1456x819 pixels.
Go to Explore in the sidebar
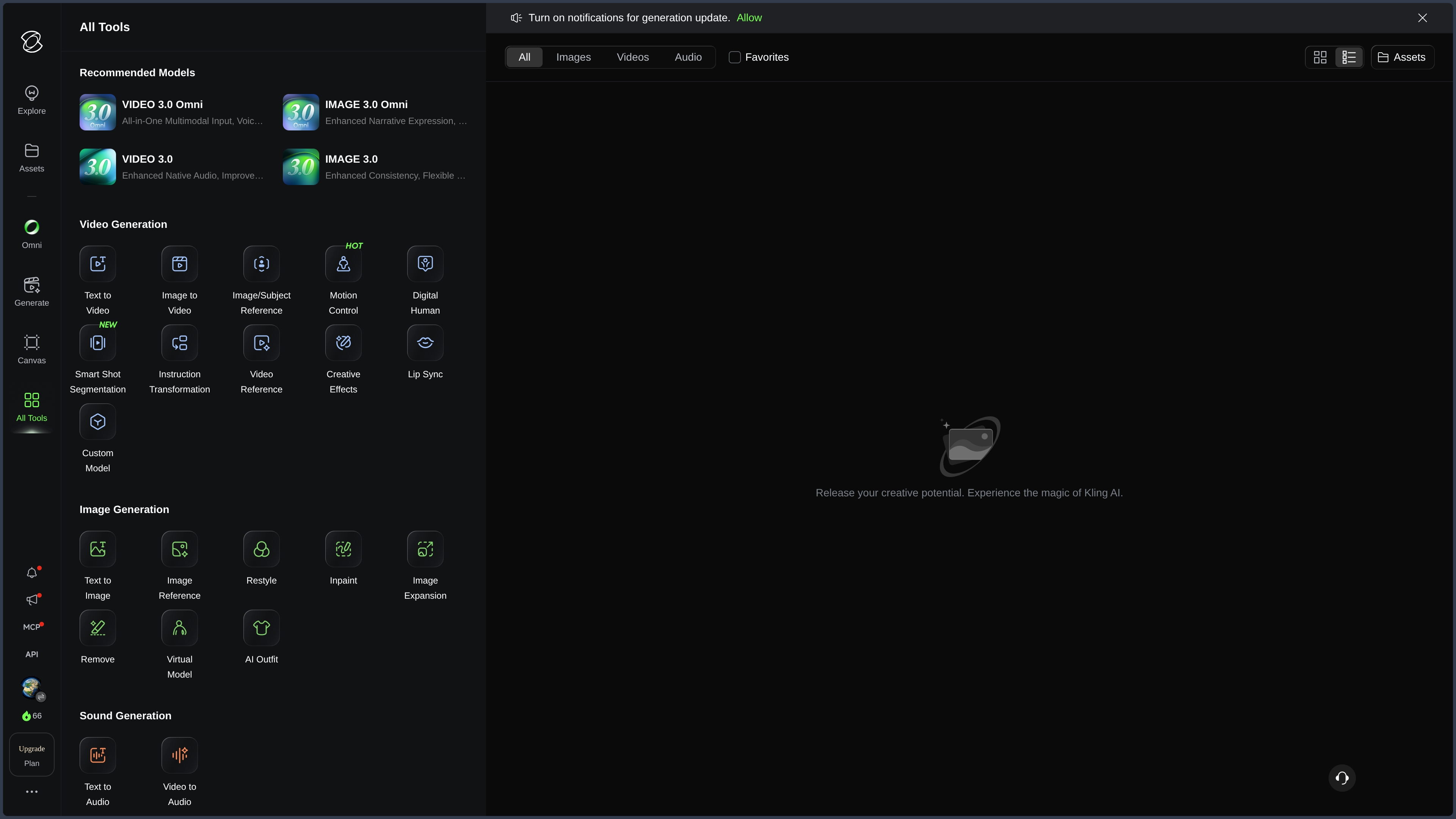(x=31, y=100)
